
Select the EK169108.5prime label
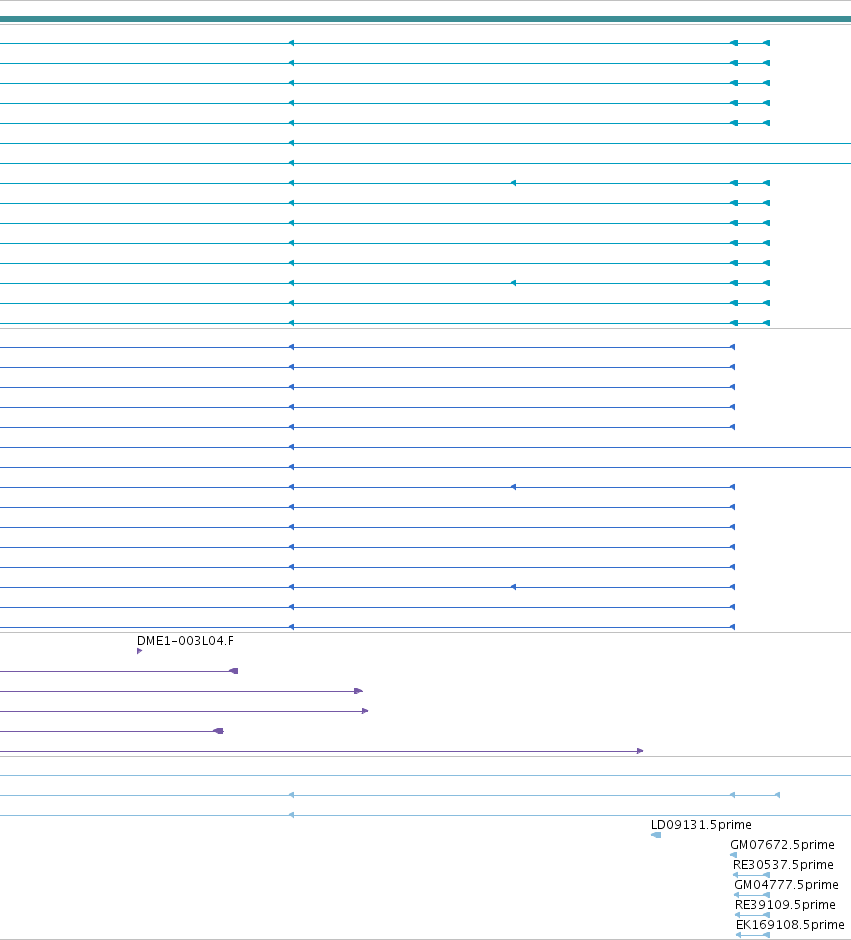pos(790,924)
